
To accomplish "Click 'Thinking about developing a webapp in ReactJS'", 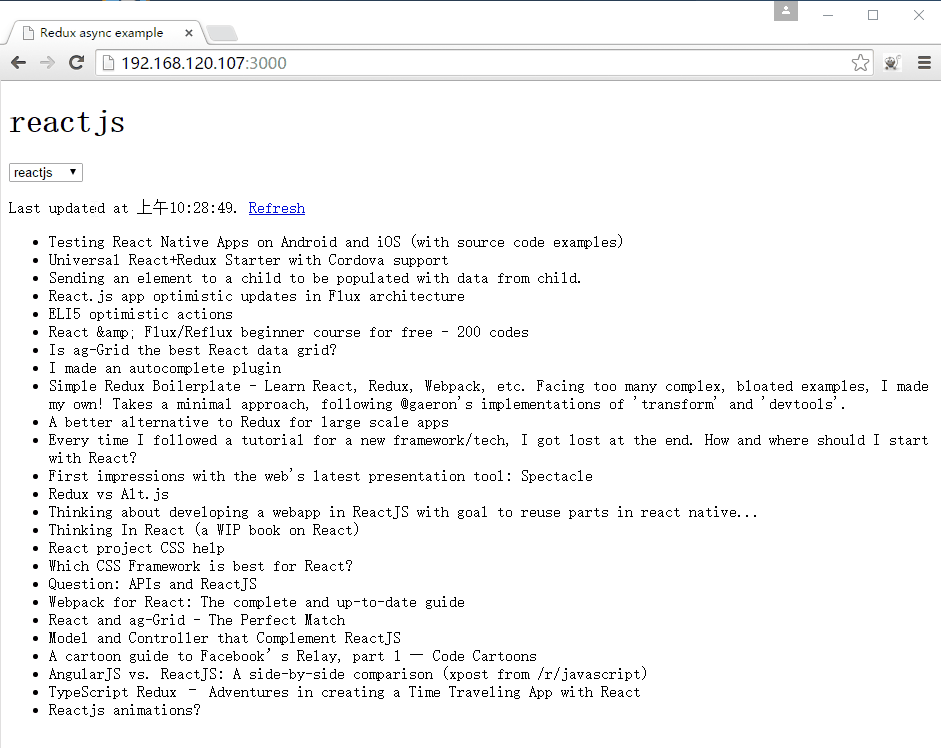I will tap(403, 512).
